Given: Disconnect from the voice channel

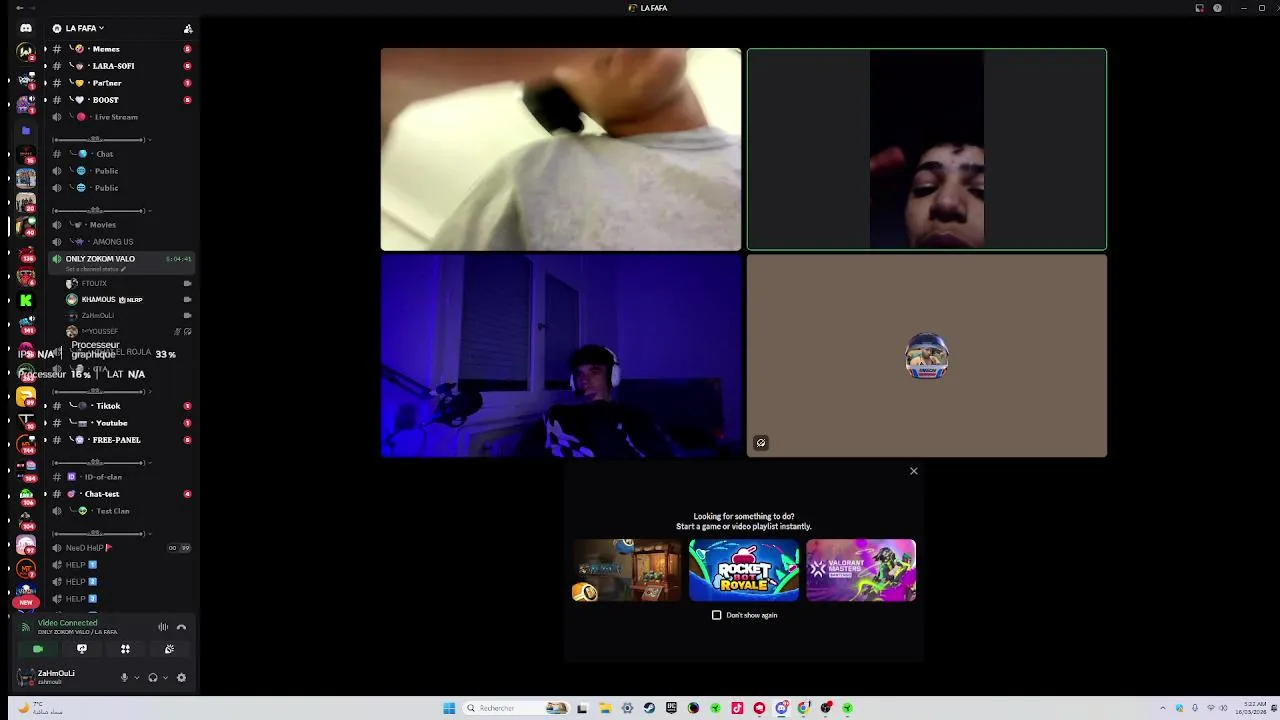Looking at the screenshot, I should click(x=181, y=627).
